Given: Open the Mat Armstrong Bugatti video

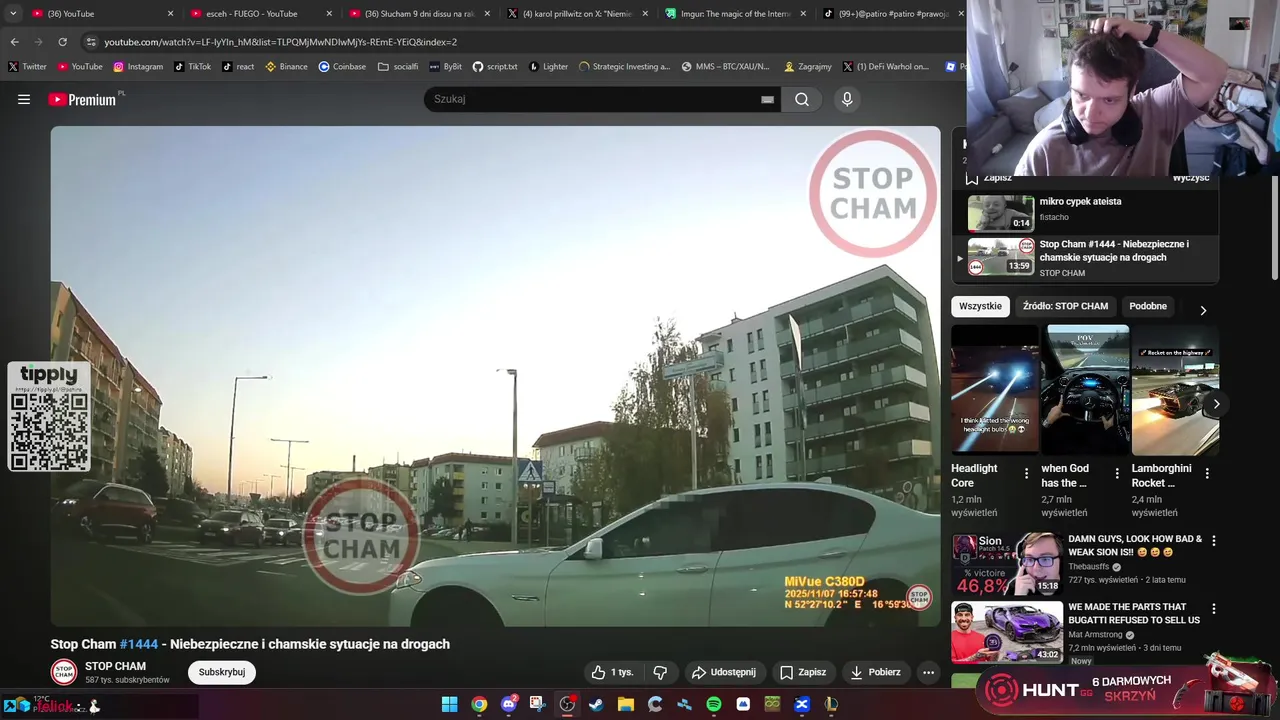Looking at the screenshot, I should [1007, 632].
